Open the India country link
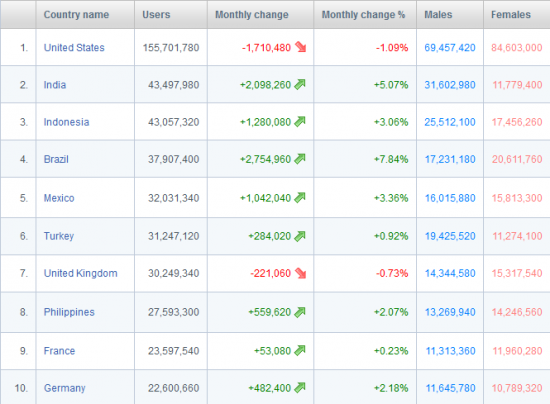Screen dimensions: 550x404 (55, 85)
